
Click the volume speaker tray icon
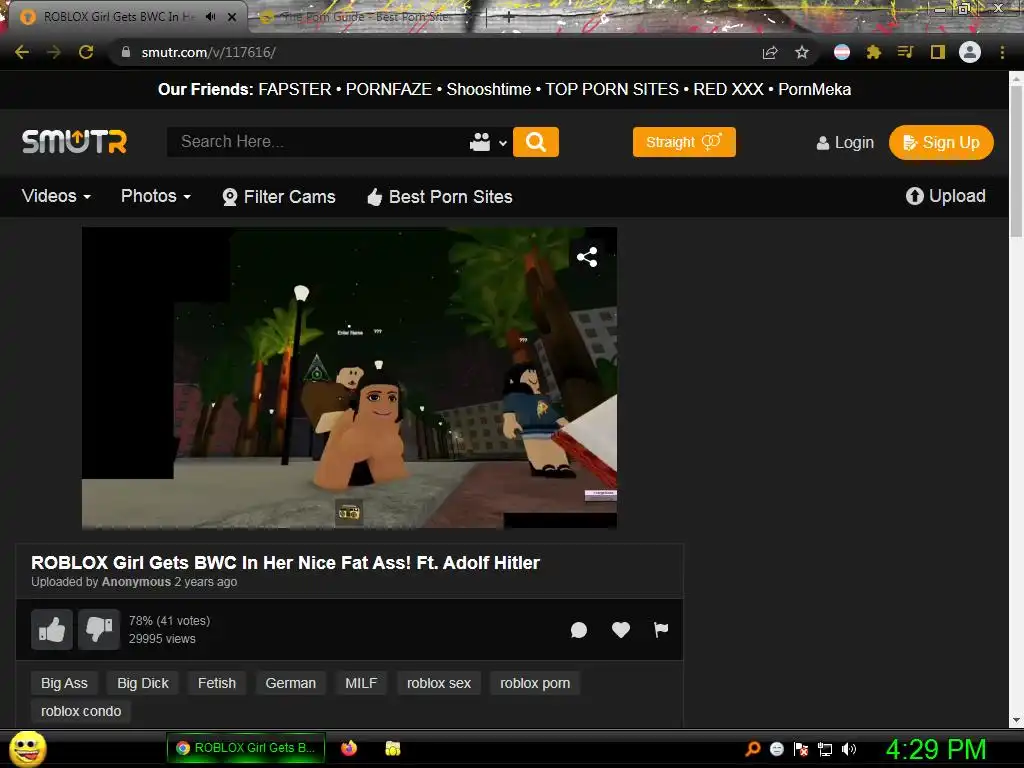tap(848, 749)
